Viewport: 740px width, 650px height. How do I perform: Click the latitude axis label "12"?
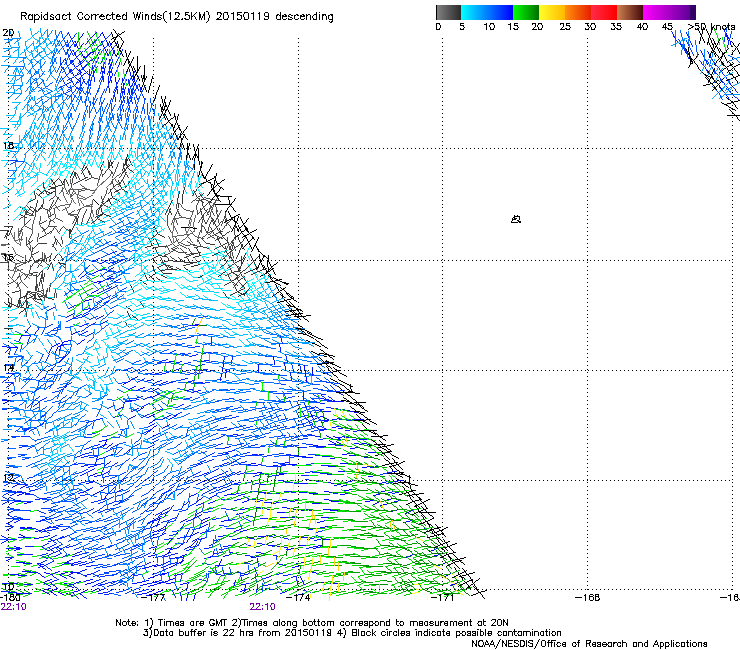(x=8, y=478)
